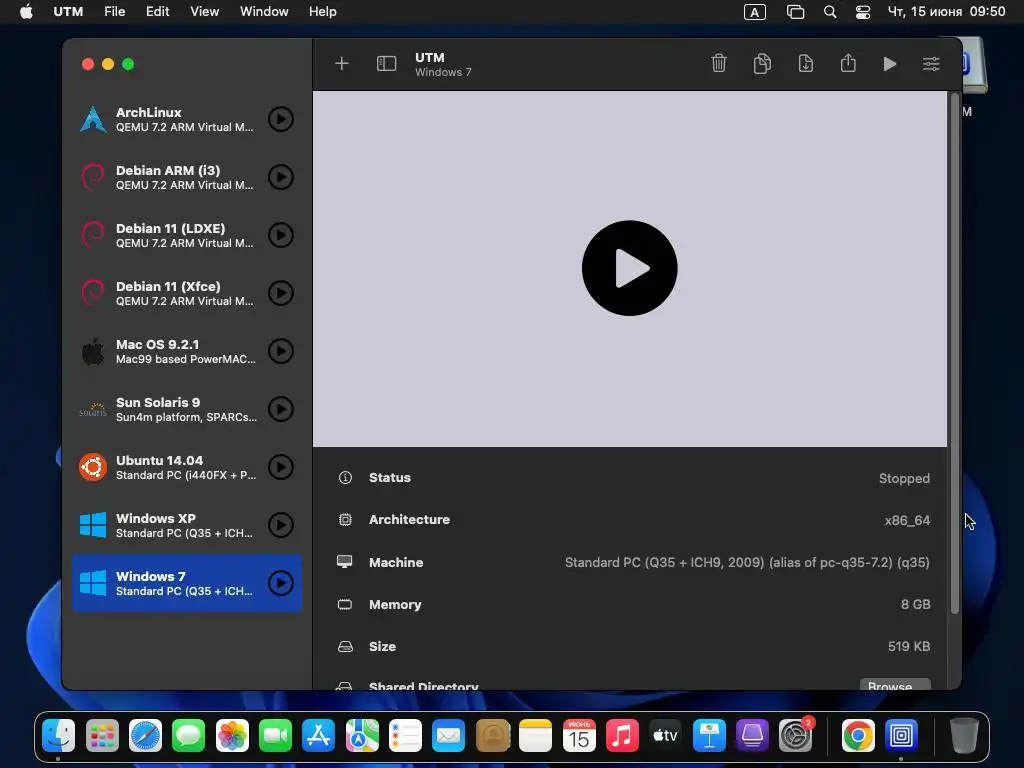Open Safari from the Dock
Image resolution: width=1024 pixels, height=768 pixels.
[145, 736]
